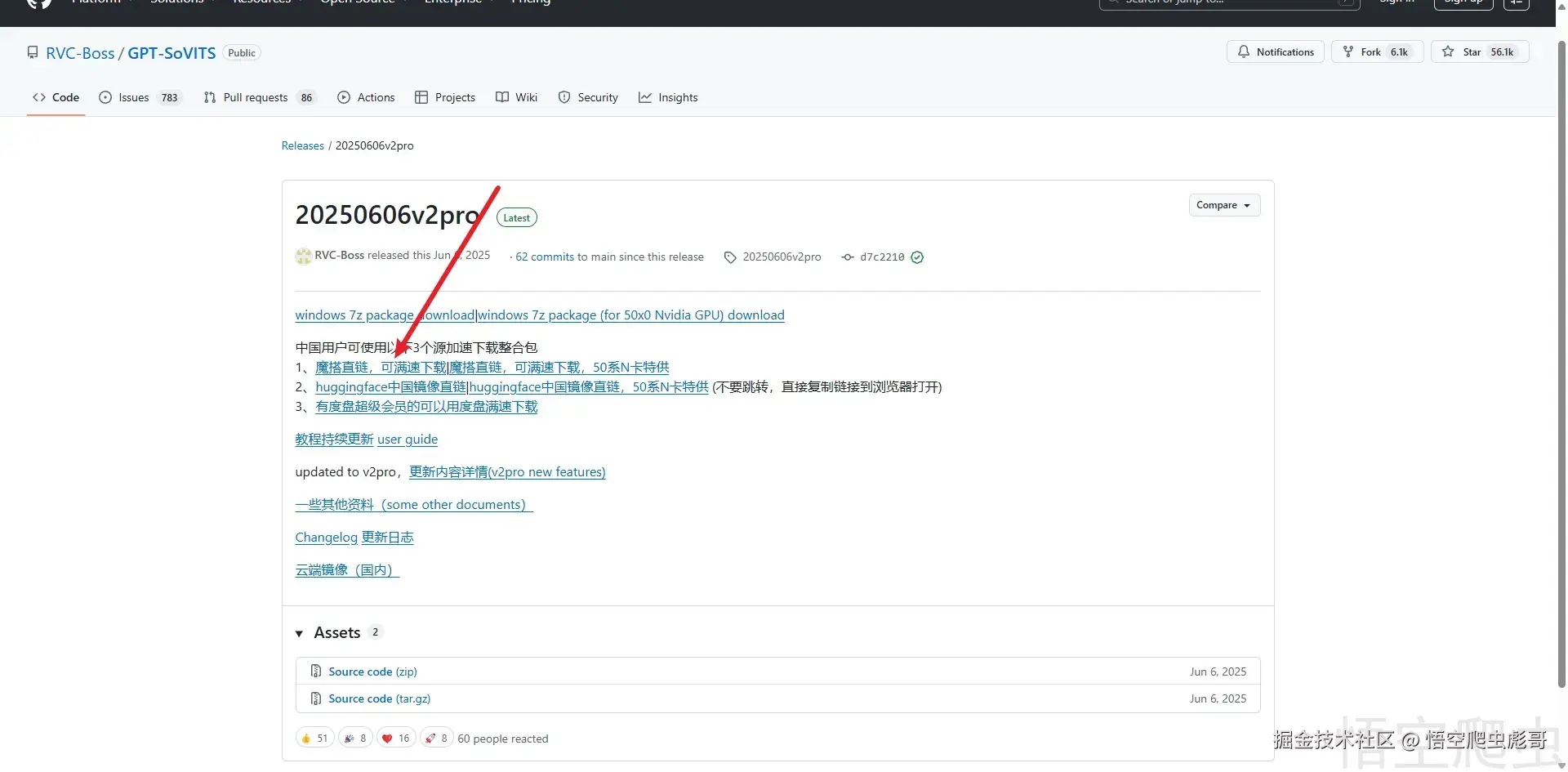Viewport: 1568px width, 772px height.
Task: Click the Issues count badge 783
Action: click(x=170, y=97)
